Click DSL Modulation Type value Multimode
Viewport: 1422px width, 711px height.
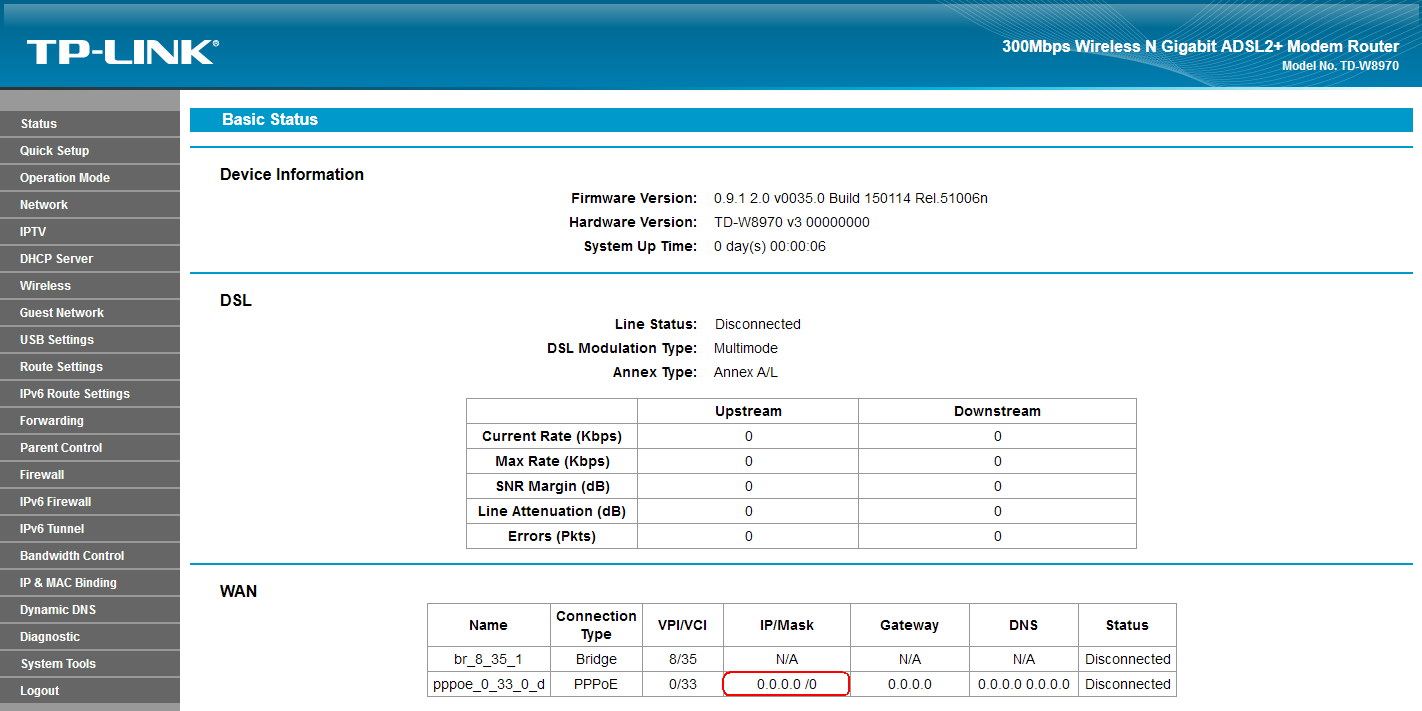pyautogui.click(x=746, y=348)
